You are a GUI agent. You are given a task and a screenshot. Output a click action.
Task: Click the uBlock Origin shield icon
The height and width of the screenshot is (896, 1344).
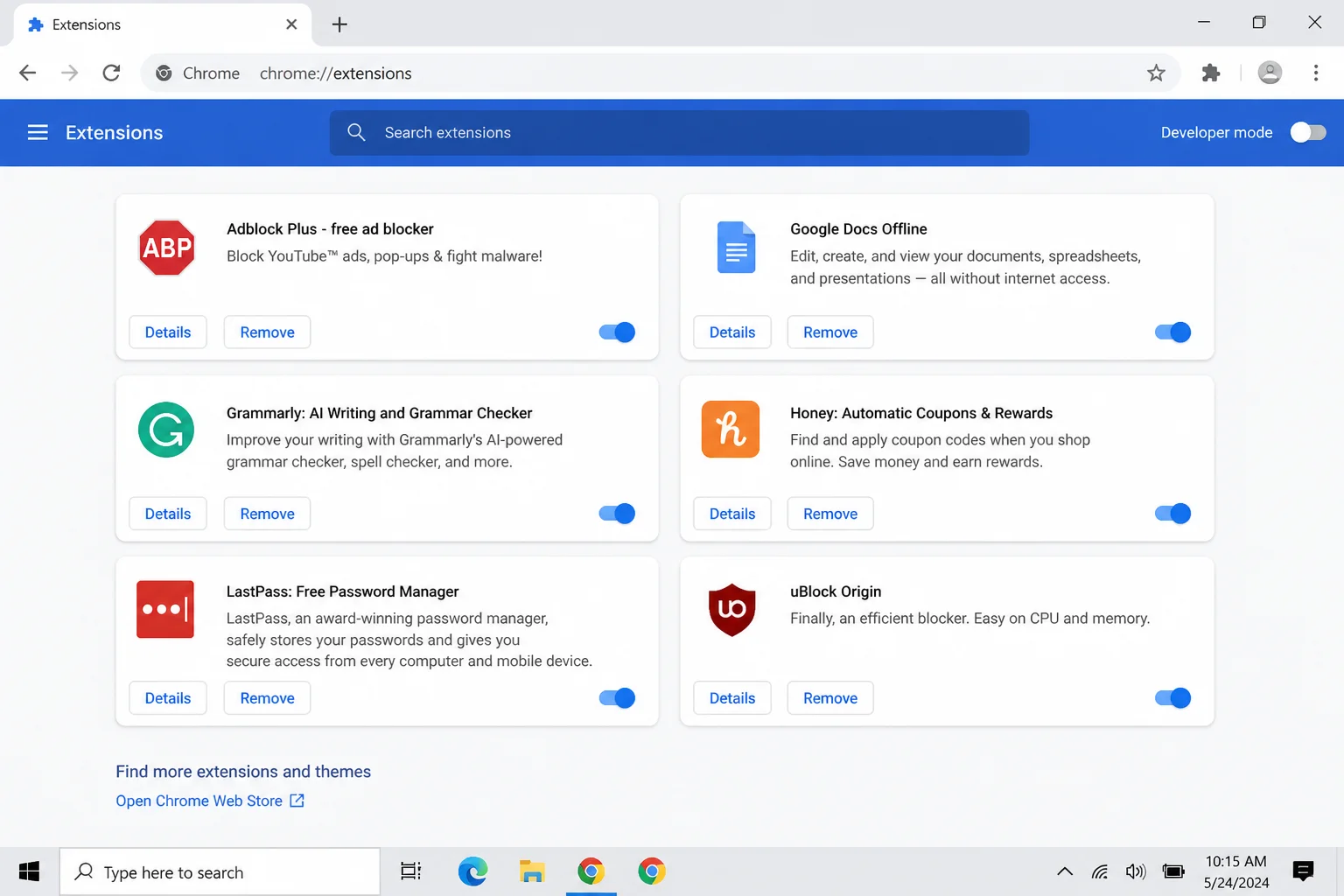pyautogui.click(x=731, y=609)
